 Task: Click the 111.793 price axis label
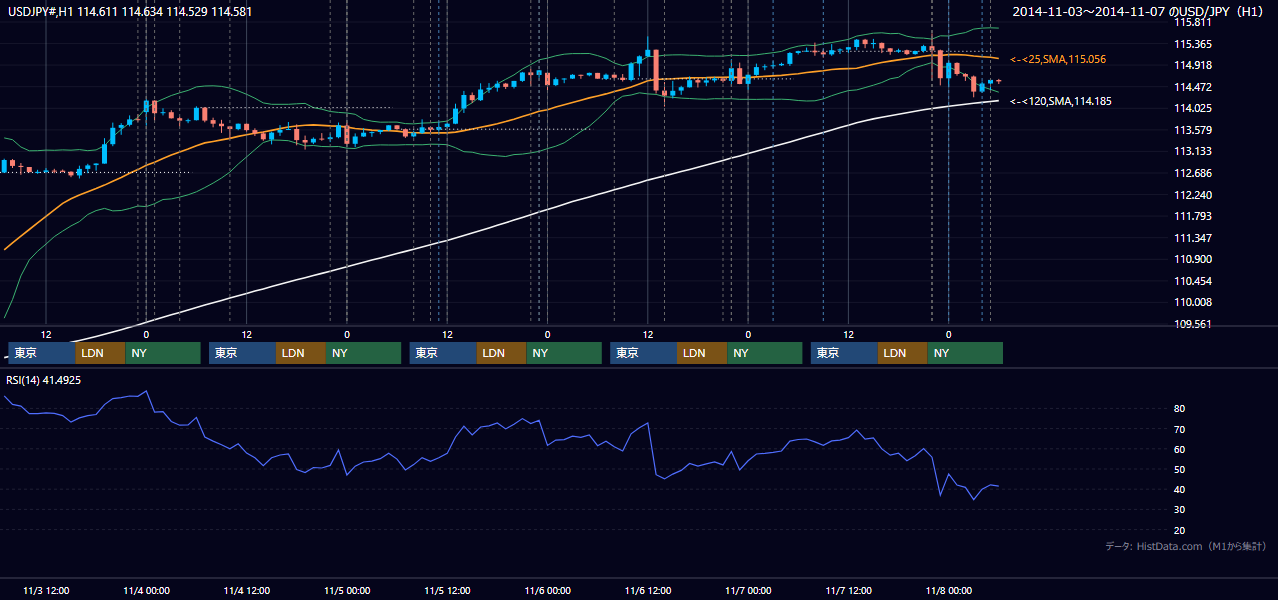click(x=1192, y=216)
